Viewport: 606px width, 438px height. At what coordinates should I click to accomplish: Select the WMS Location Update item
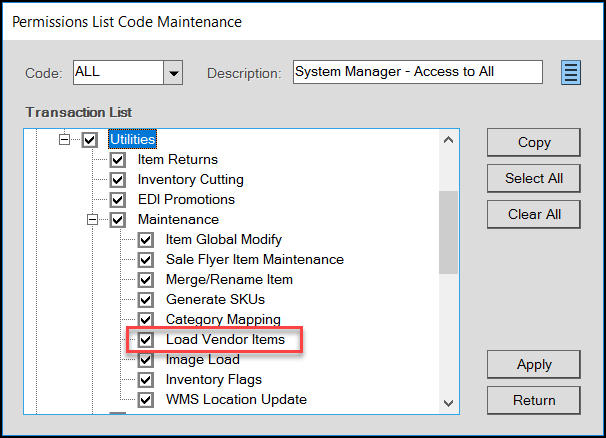coord(236,399)
